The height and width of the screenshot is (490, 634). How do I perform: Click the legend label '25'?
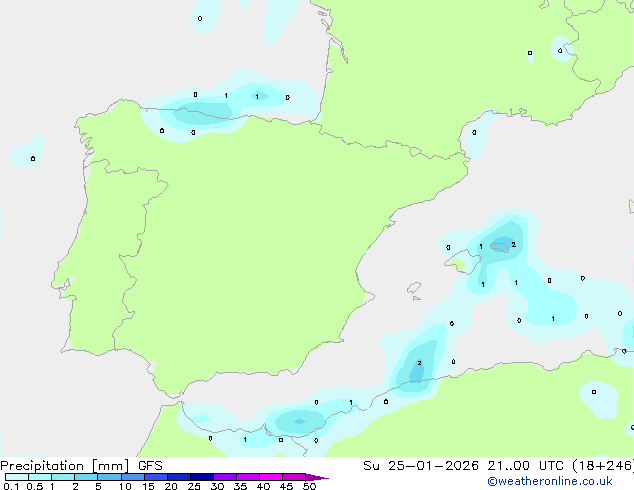[x=194, y=486]
